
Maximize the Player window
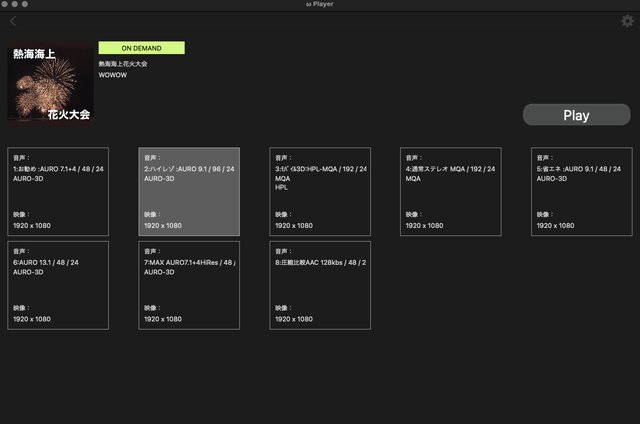pos(25,4)
